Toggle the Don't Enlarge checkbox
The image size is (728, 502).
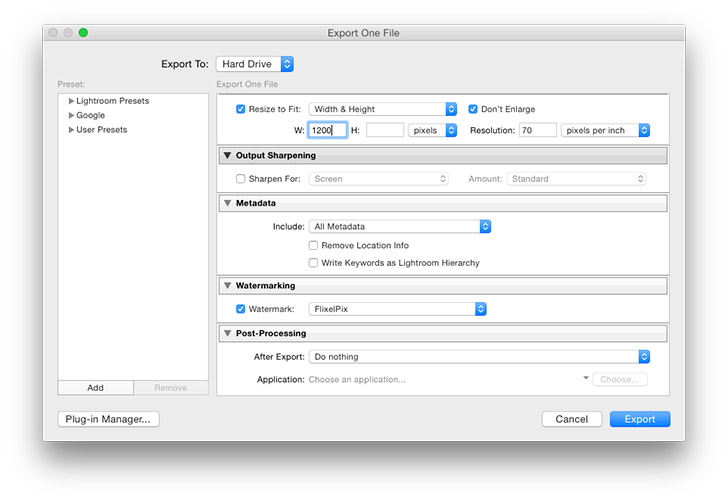[473, 109]
